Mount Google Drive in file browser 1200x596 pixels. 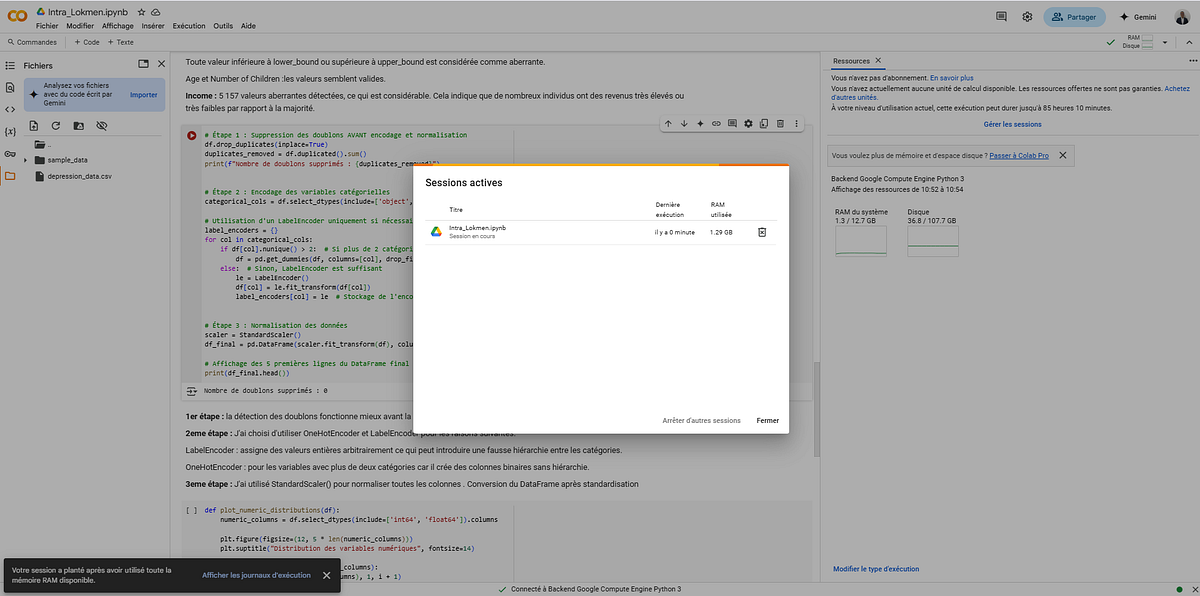[79, 126]
